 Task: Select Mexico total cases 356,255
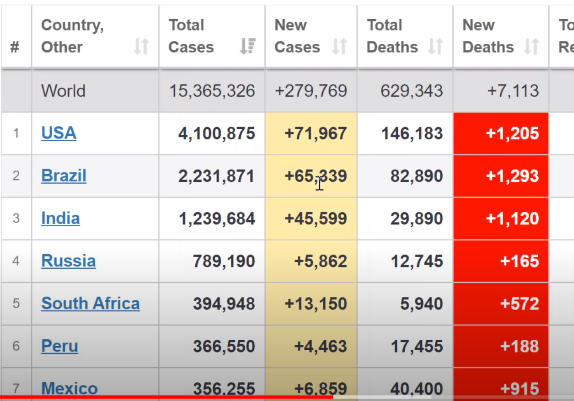[x=224, y=388]
